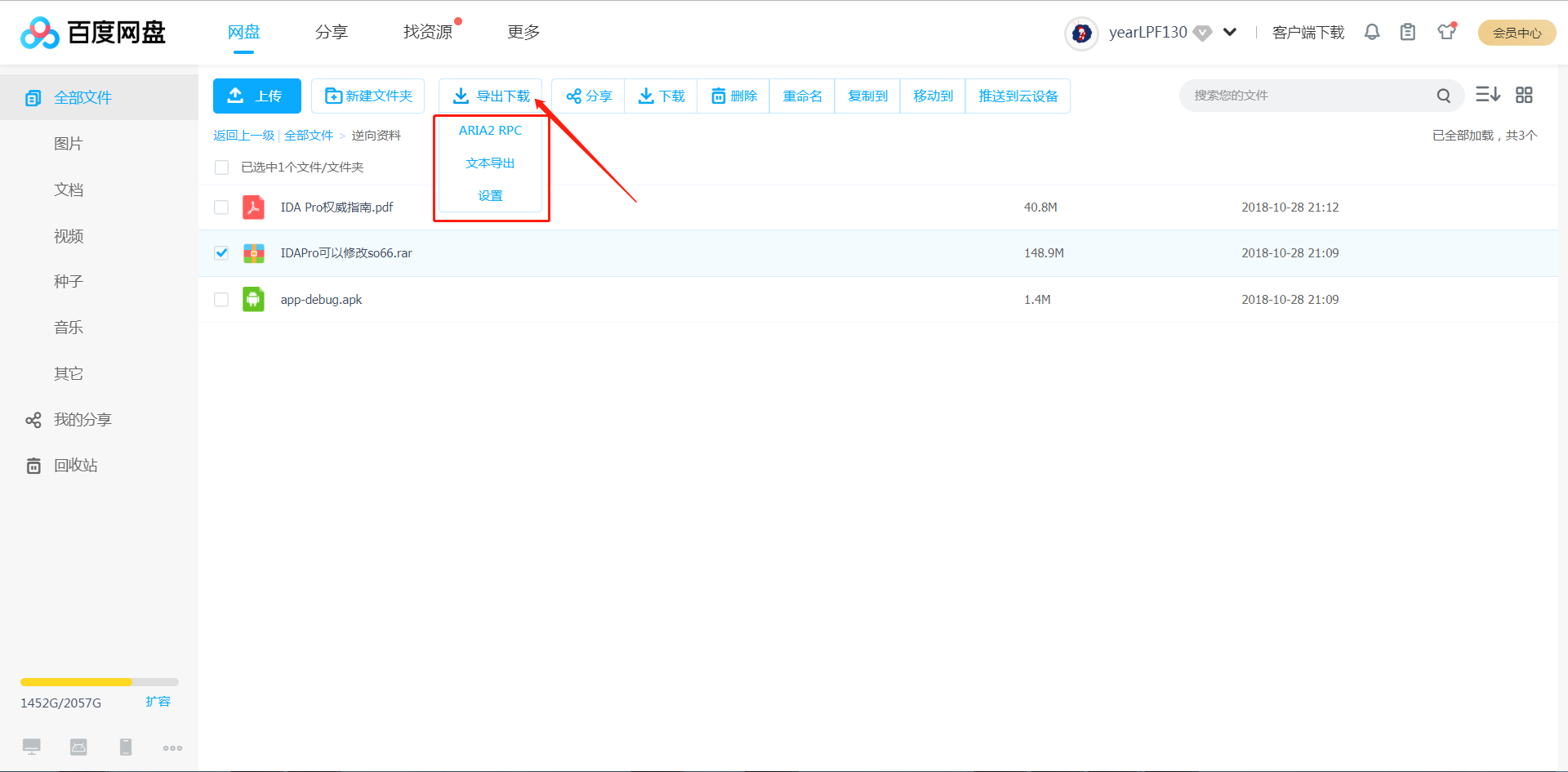The image size is (1568, 772).
Task: Click 客户端下载 link
Action: (x=1308, y=33)
